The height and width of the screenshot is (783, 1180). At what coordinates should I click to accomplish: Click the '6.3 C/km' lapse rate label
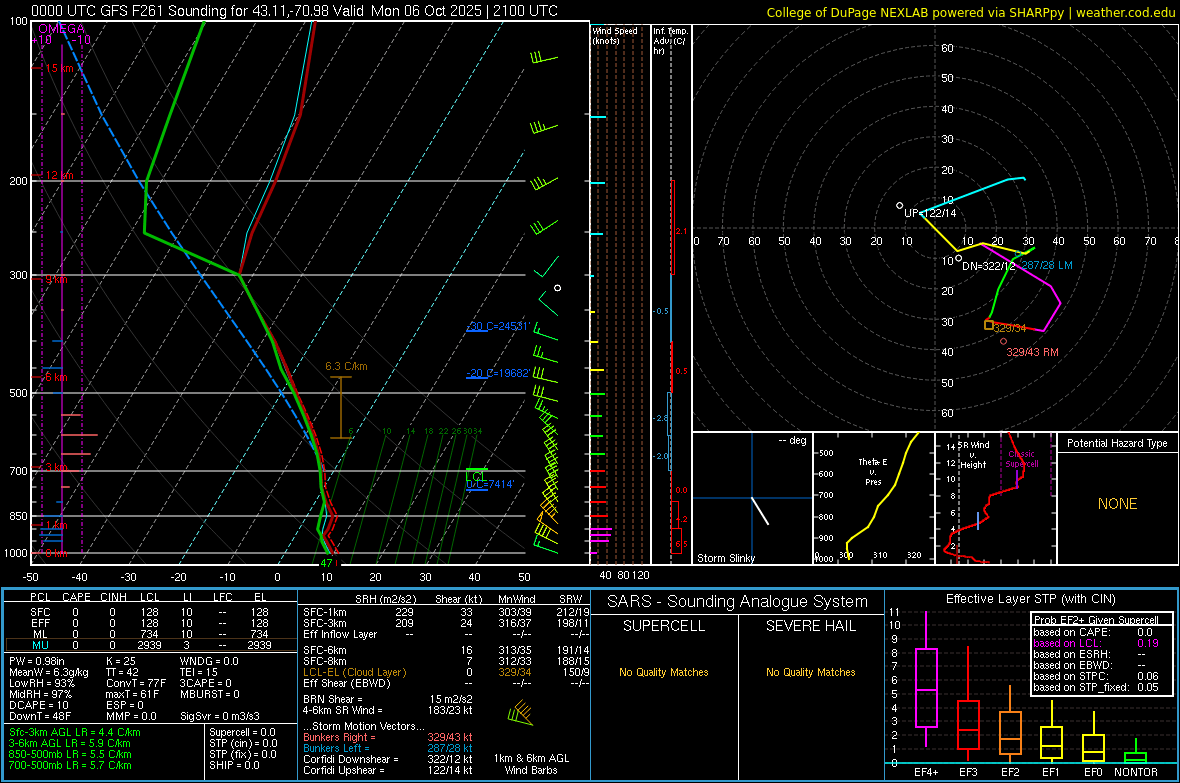tap(346, 367)
